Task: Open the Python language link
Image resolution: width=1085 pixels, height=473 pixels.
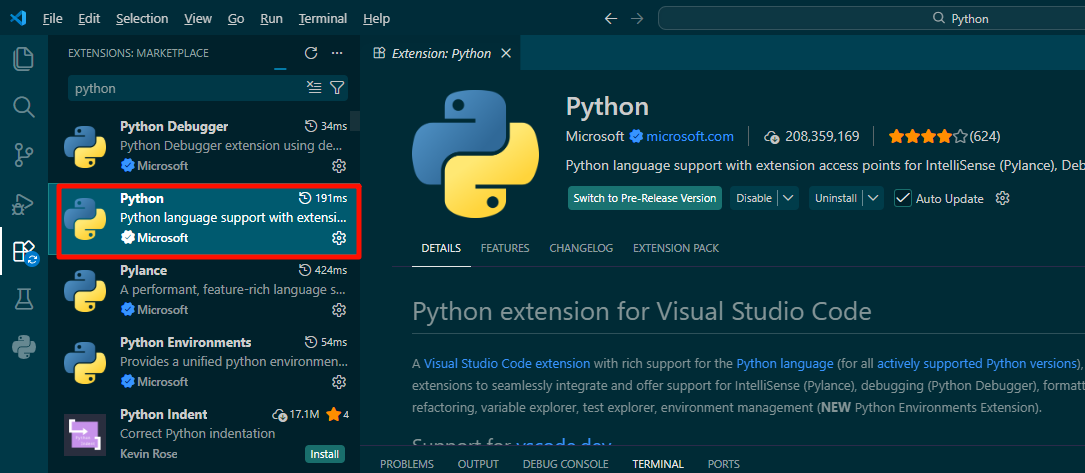Action: pyautogui.click(x=785, y=364)
